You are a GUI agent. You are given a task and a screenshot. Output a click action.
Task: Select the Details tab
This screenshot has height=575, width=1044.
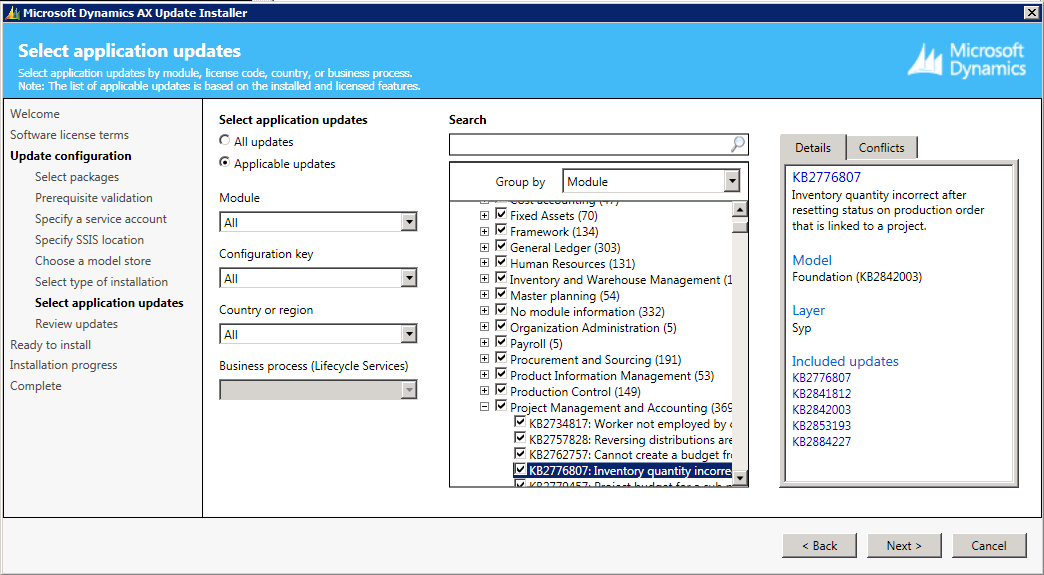click(812, 148)
